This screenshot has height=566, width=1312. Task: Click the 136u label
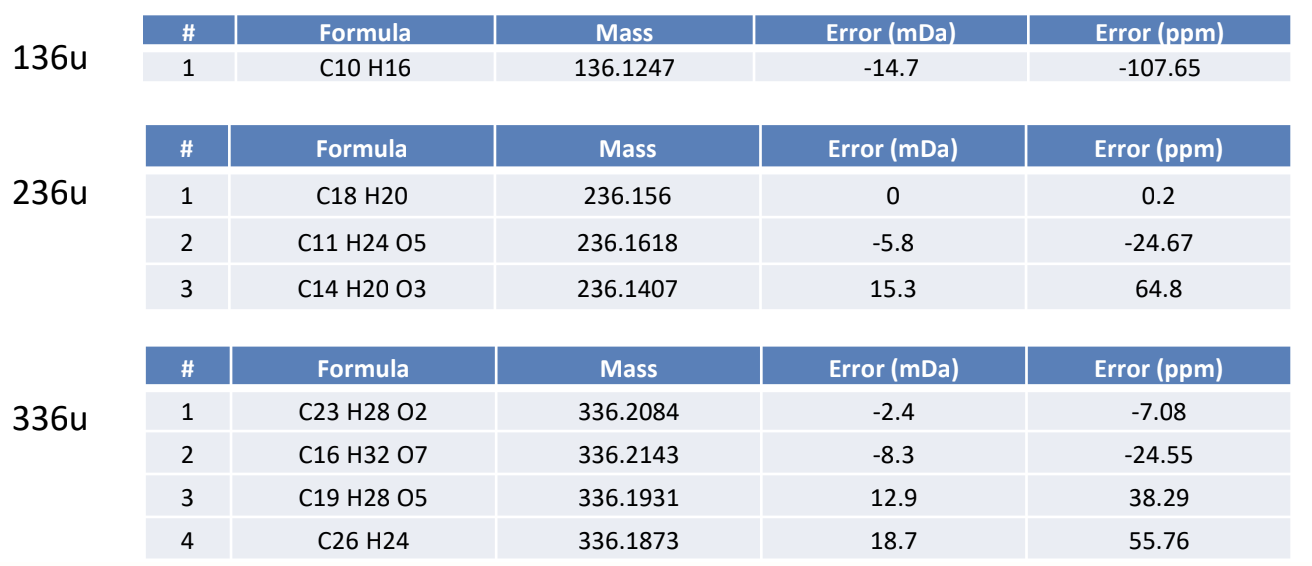pos(50,59)
